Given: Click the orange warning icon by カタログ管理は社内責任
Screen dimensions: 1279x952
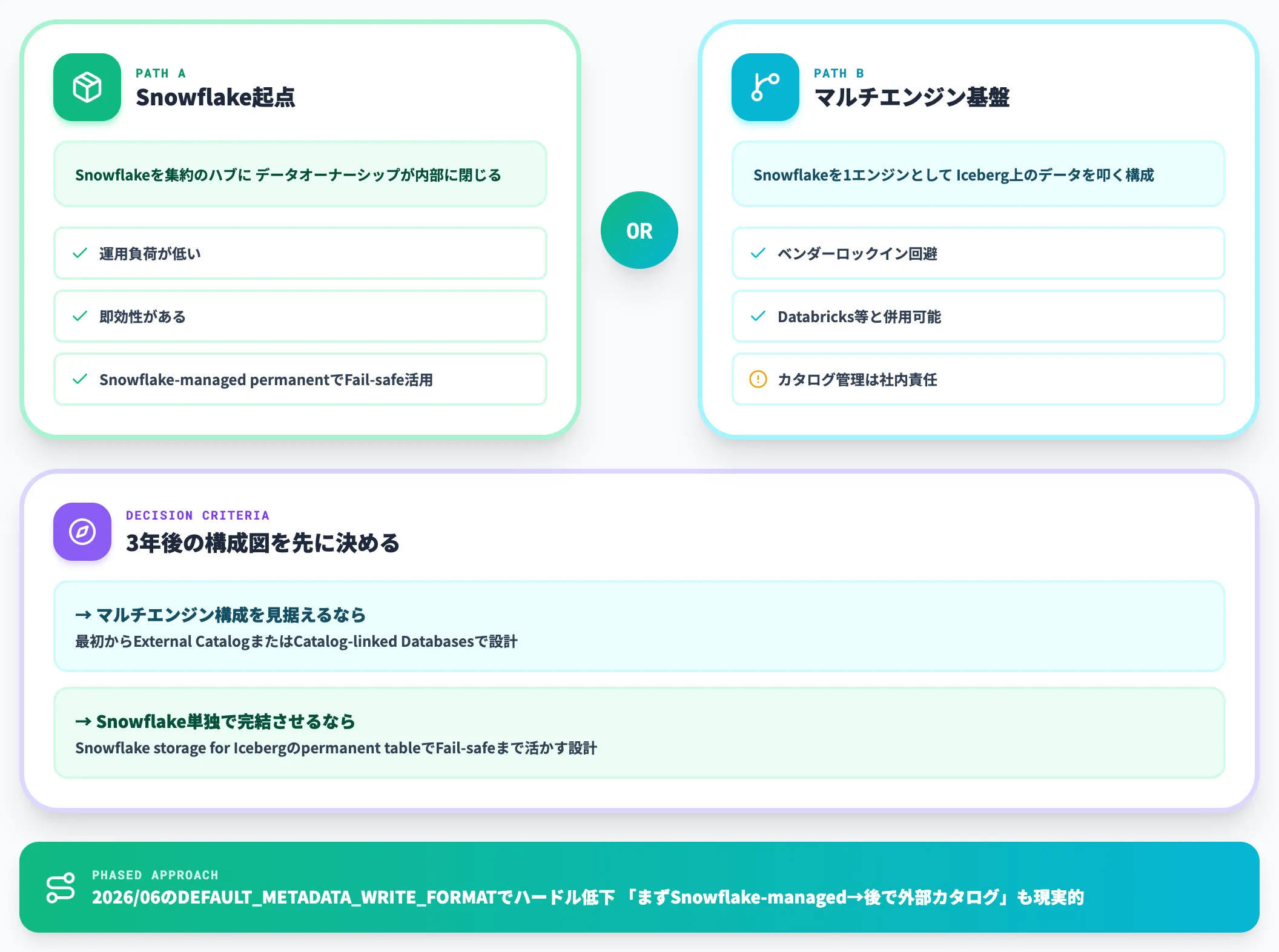Looking at the screenshot, I should pyautogui.click(x=758, y=379).
